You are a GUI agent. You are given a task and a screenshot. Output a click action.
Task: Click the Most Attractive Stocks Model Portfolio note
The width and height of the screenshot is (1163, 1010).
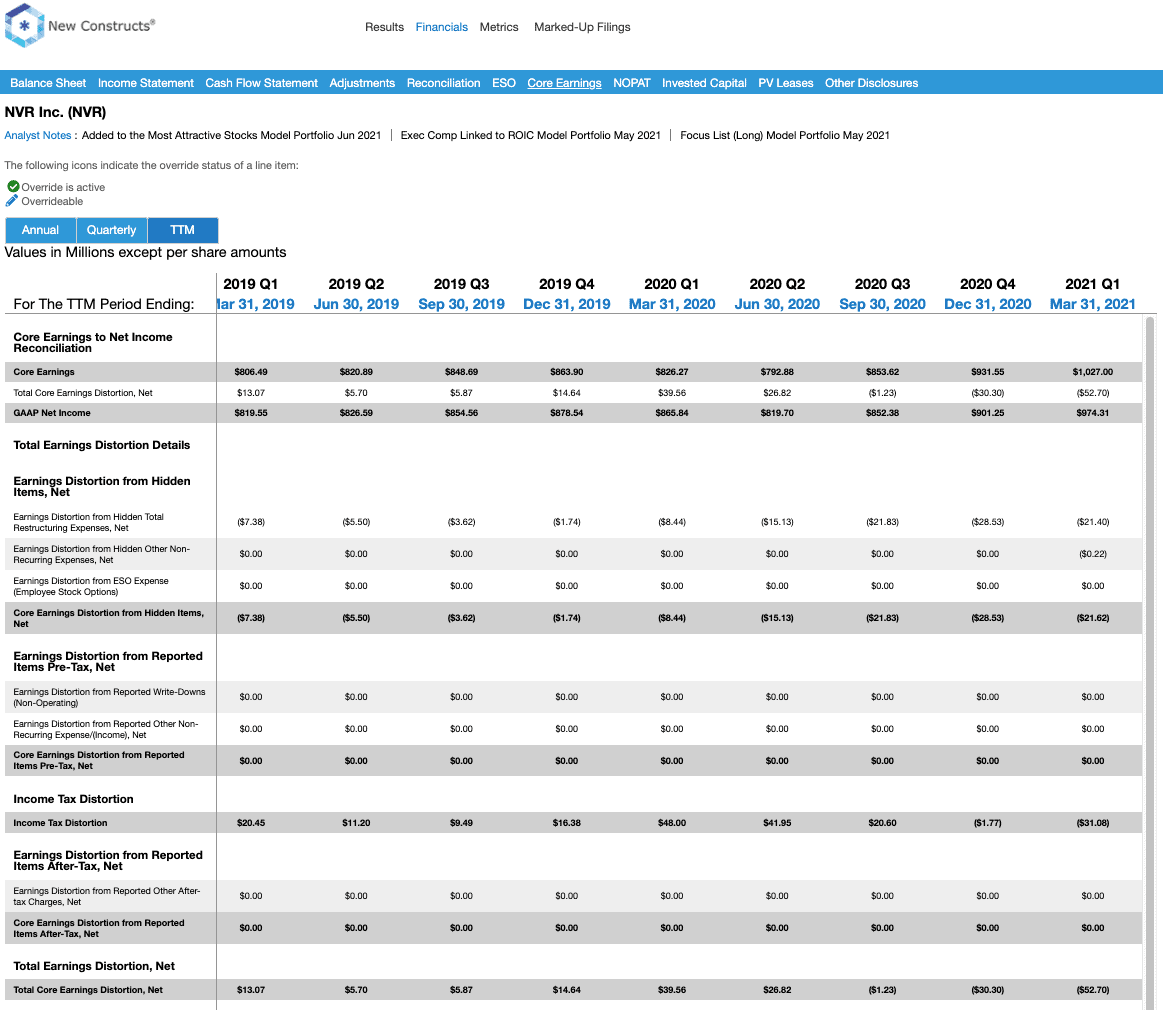pyautogui.click(x=231, y=135)
